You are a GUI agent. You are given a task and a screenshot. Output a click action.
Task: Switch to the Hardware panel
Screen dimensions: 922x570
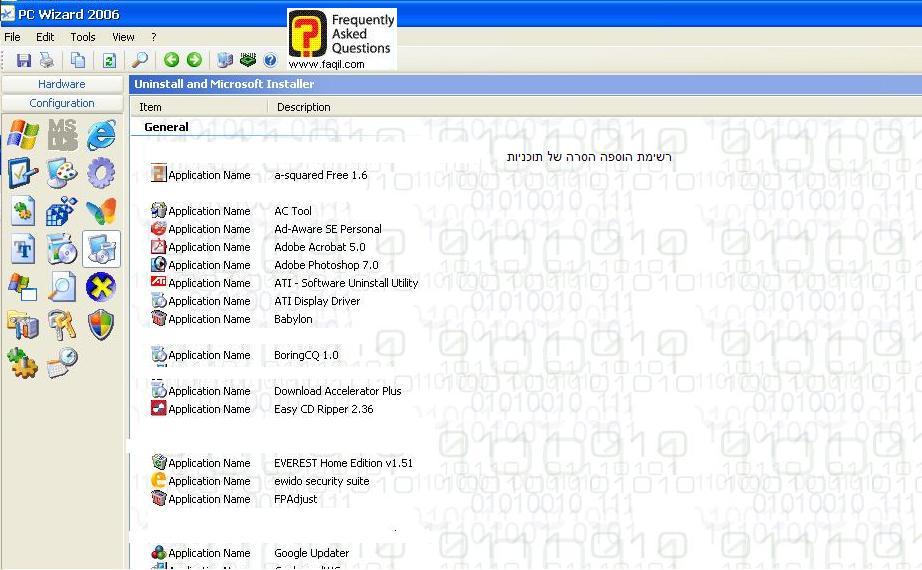62,84
